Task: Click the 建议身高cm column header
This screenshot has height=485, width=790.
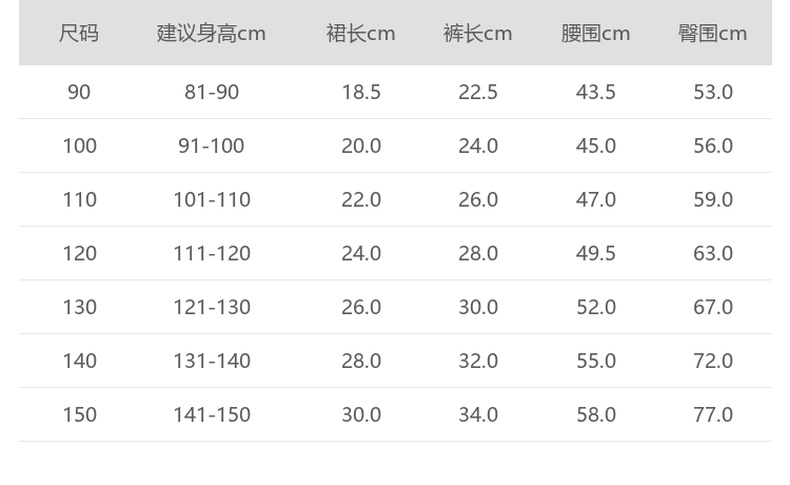Action: point(211,33)
